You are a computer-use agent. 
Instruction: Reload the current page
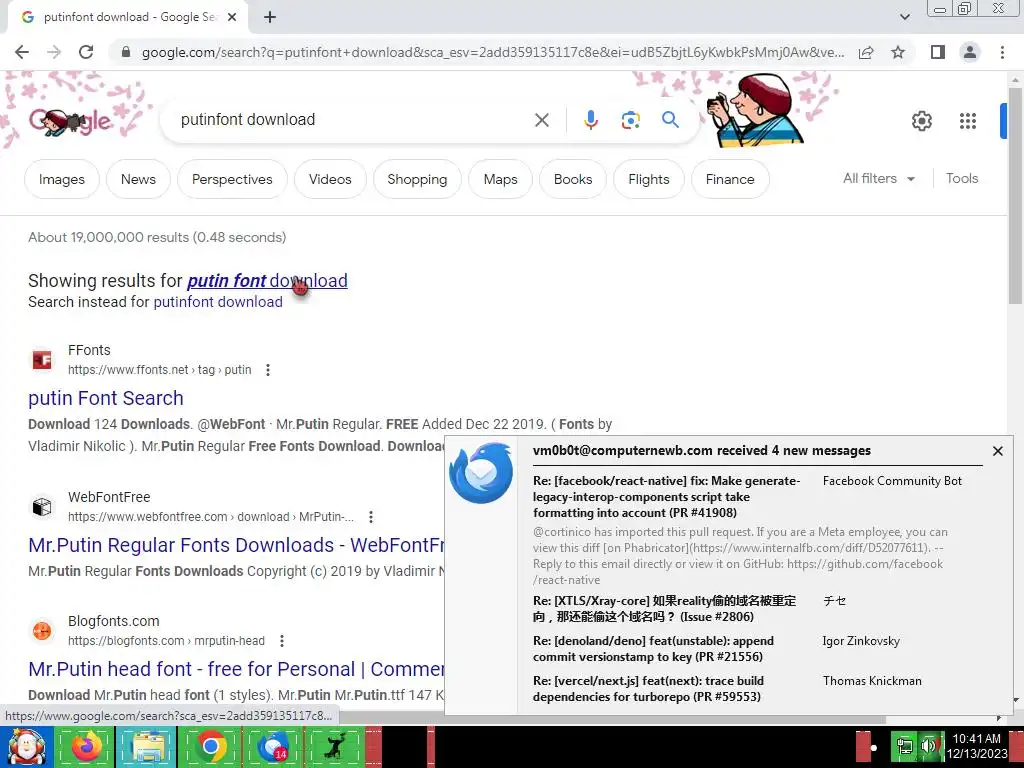click(86, 52)
